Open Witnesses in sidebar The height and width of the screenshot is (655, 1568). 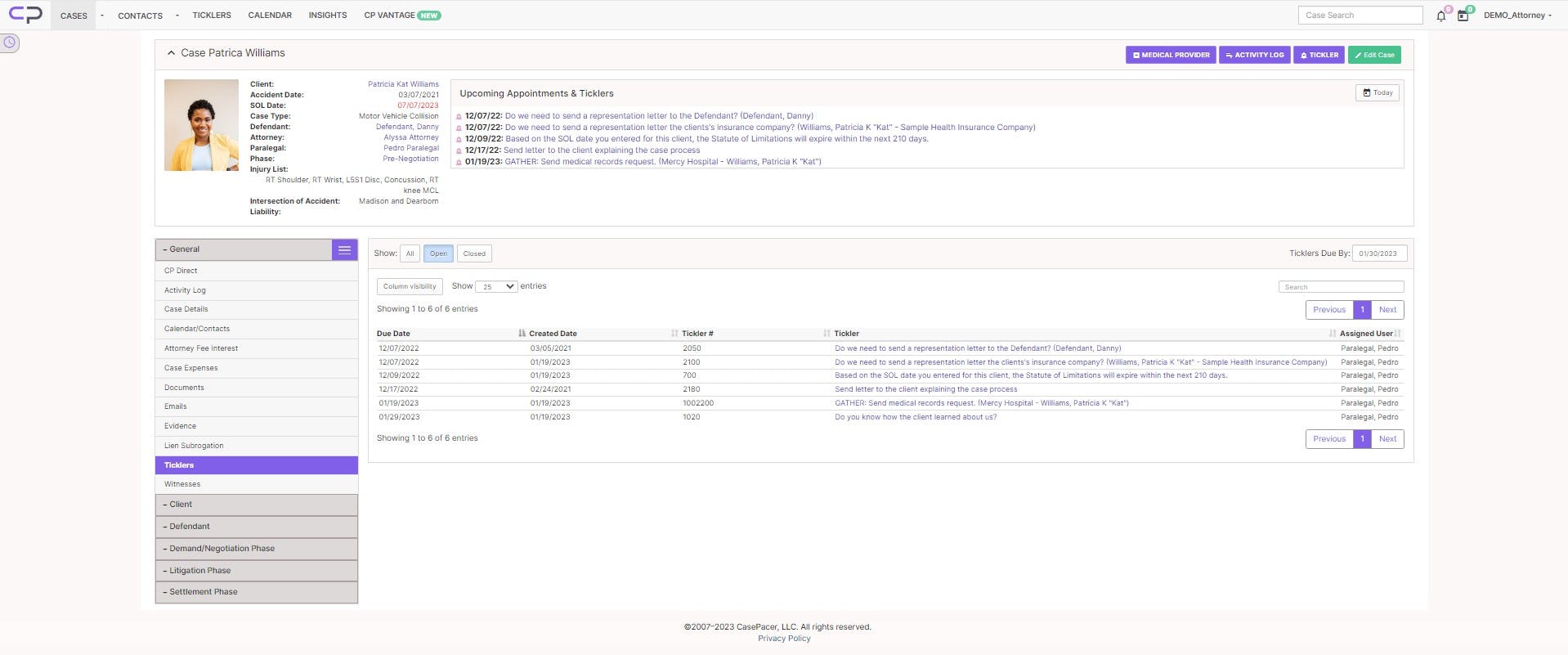click(x=257, y=484)
